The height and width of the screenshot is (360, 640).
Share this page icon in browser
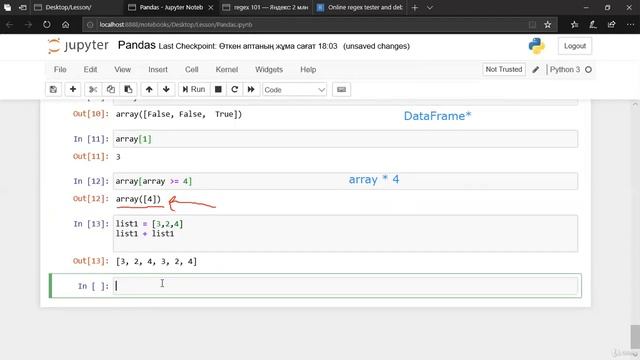coord(611,24)
